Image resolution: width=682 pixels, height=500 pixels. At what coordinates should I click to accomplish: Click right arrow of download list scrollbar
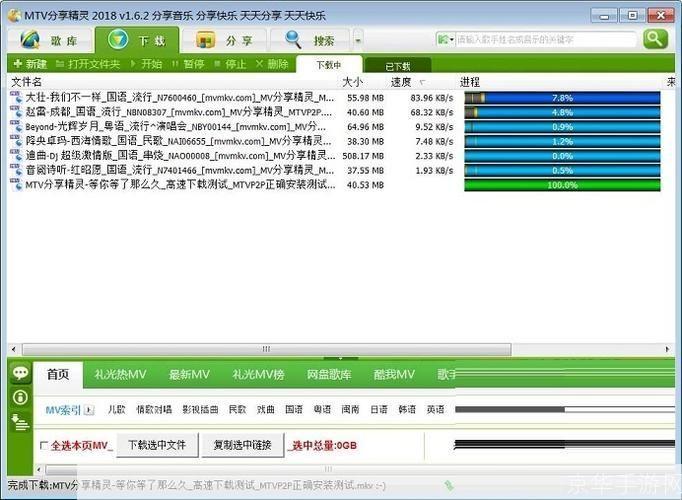point(668,349)
